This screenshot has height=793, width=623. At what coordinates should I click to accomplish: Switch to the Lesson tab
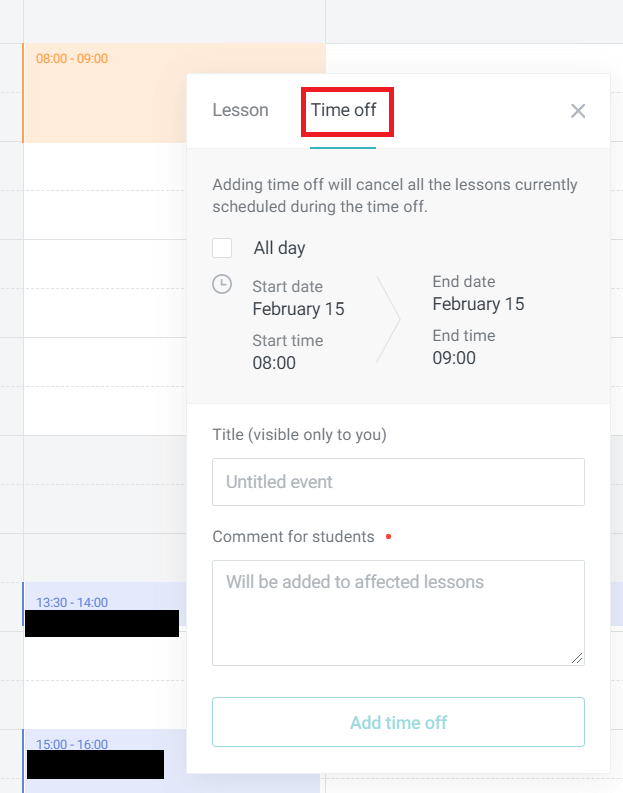coord(240,110)
